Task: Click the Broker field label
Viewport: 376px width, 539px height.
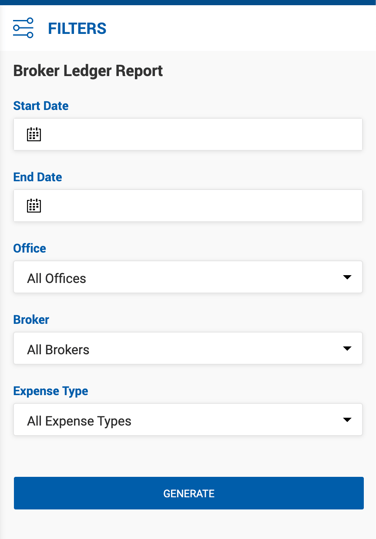Action: pos(31,319)
